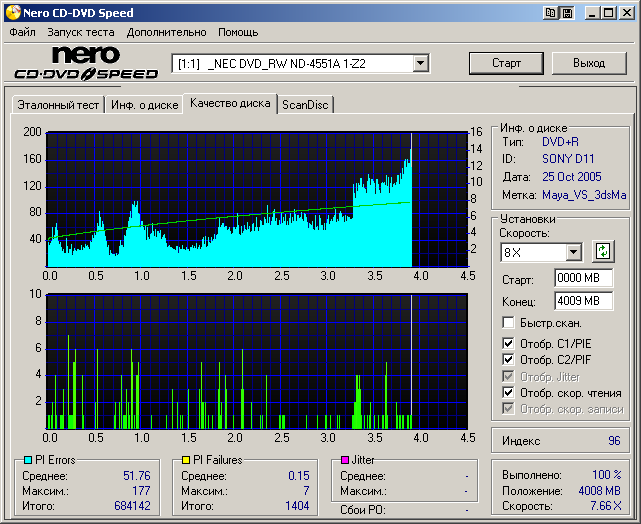Screen dimensions: 641x524
Task: Click the save floppy disk icon
Action: [x=567, y=13]
